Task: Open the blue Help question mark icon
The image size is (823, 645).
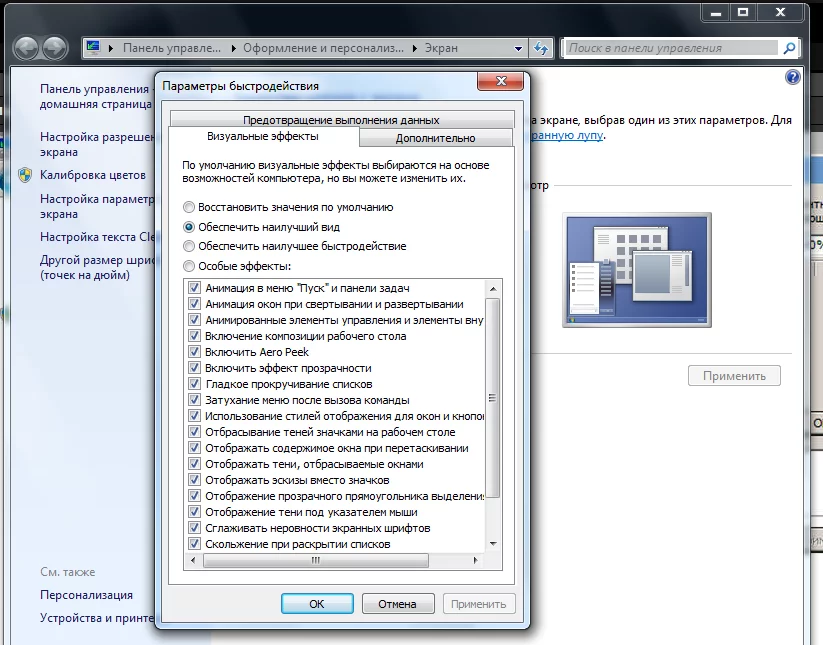Action: coord(793,77)
